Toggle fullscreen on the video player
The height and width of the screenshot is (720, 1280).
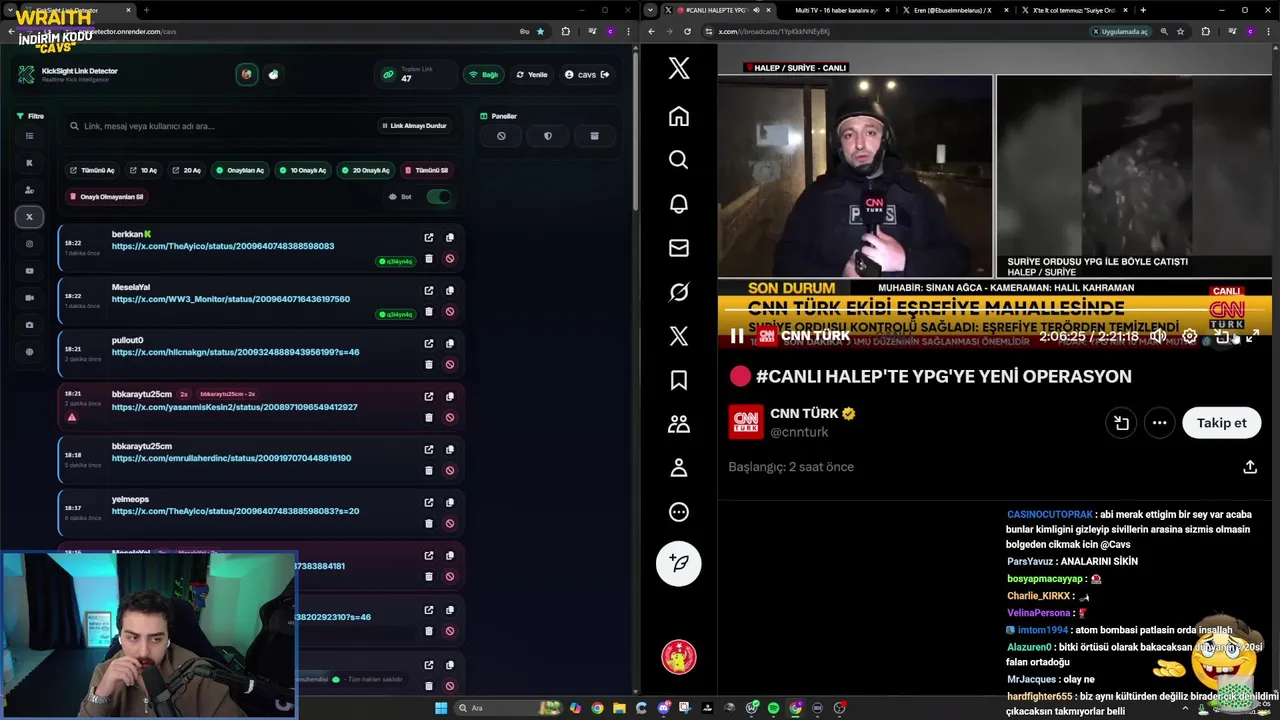point(1252,337)
